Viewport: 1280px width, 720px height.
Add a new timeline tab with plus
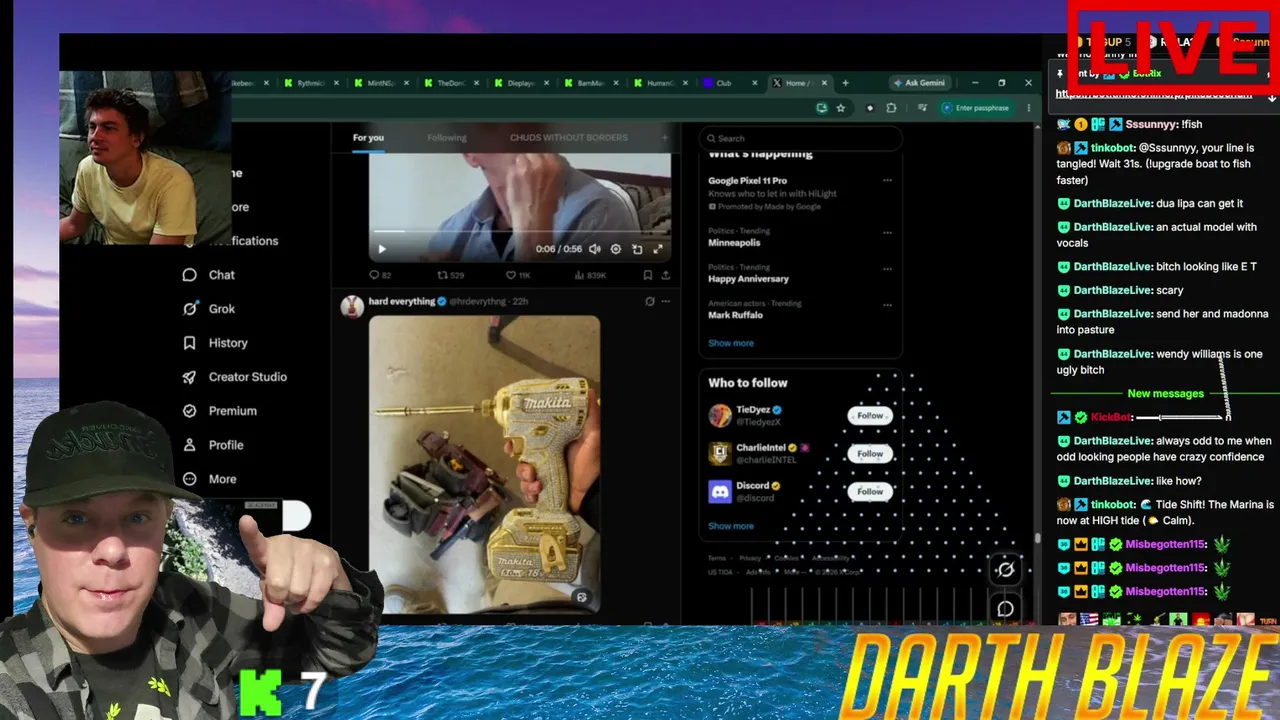click(665, 138)
